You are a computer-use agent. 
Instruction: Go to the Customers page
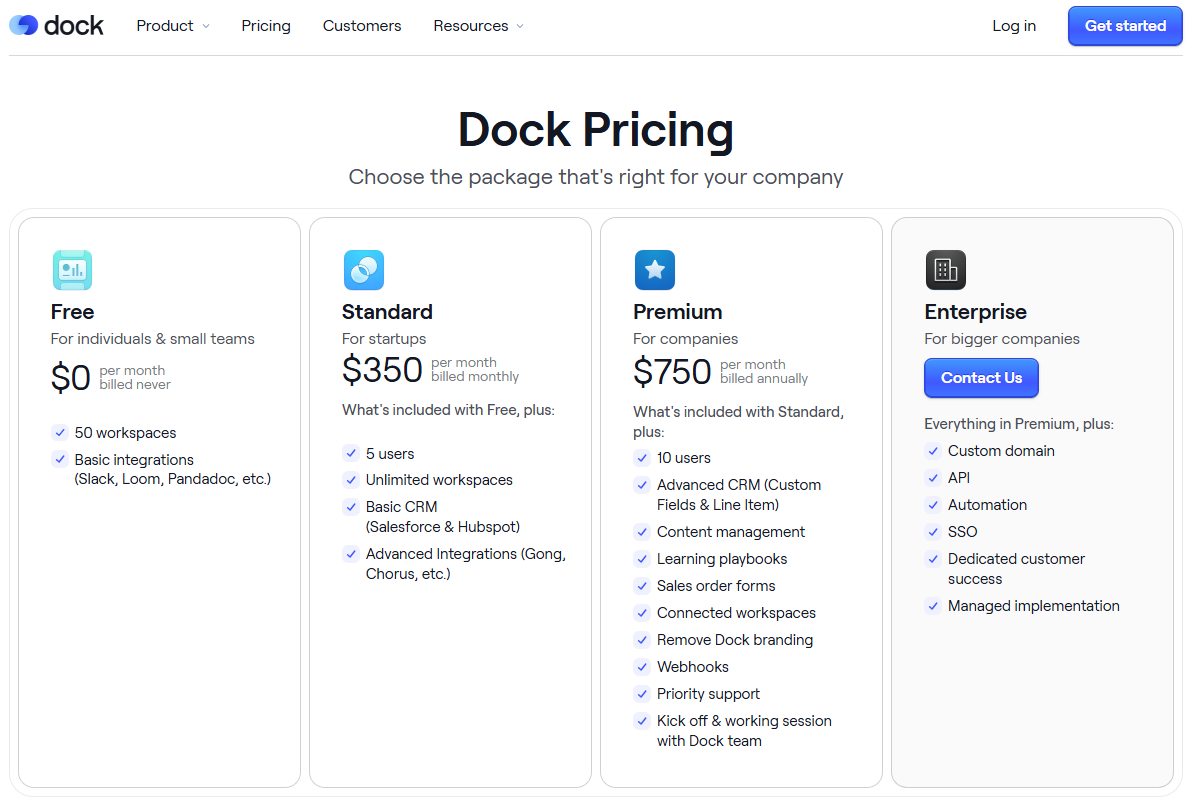362,26
